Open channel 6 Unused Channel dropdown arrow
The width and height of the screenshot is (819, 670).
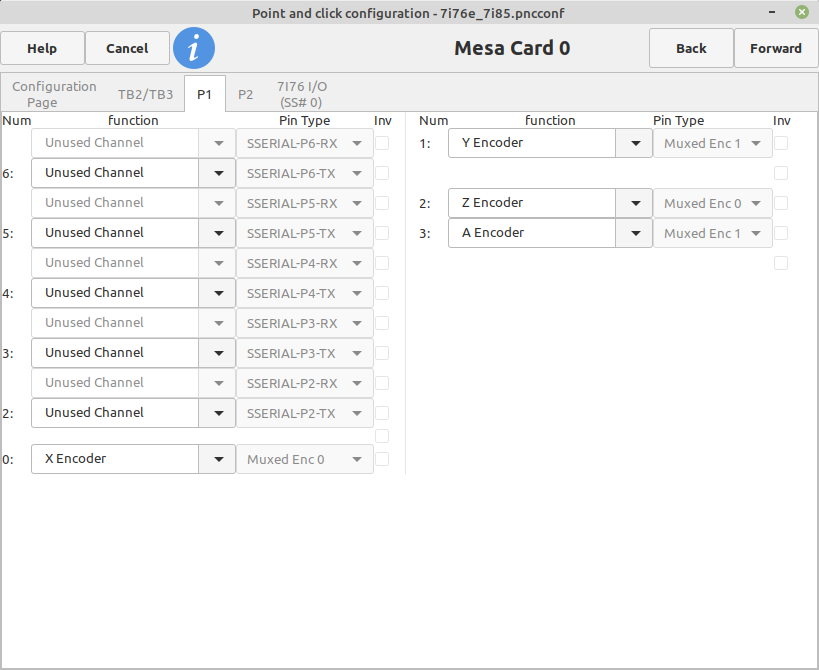pos(218,173)
